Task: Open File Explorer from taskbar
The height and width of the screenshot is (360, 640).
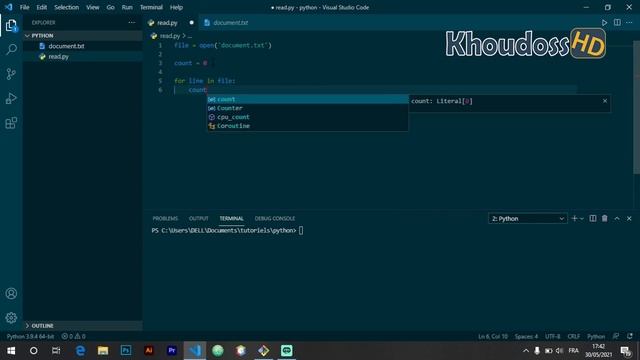Action: tap(103, 351)
